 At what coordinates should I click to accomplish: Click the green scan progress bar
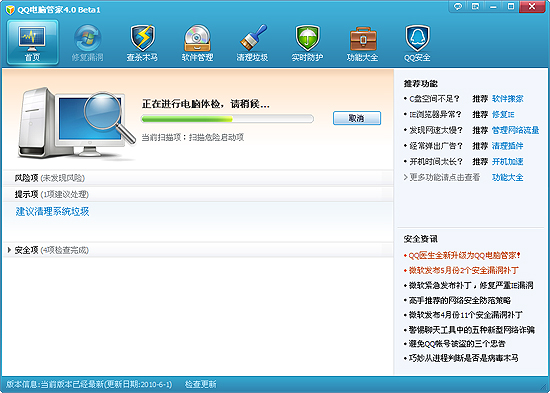click(x=227, y=119)
